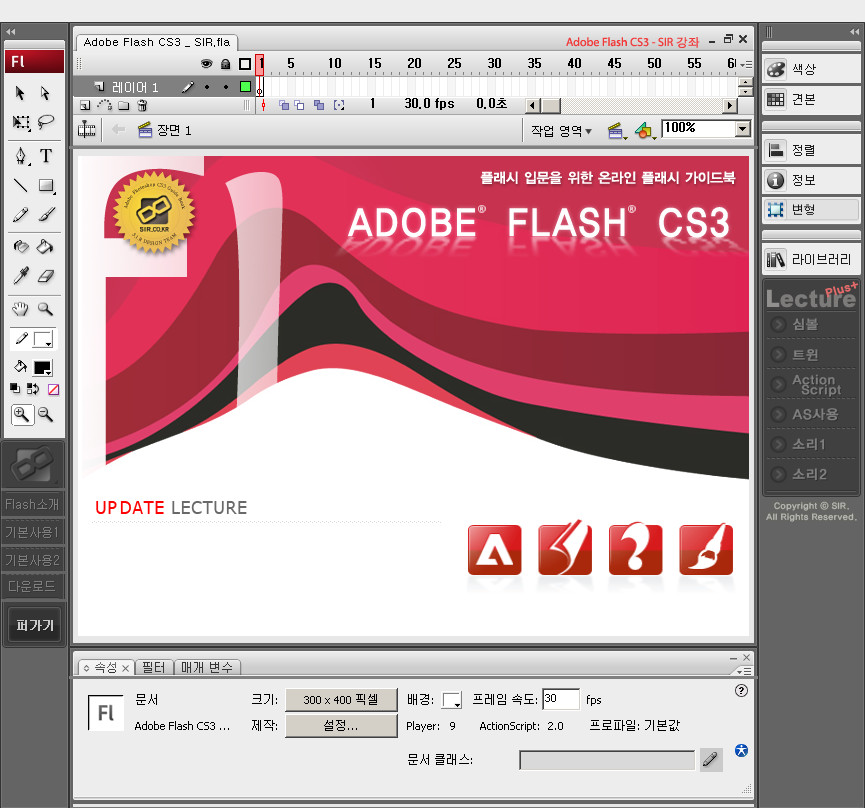Viewport: 865px width, 808px height.
Task: Collapse the right panel dock double arrow
Action: tap(854, 31)
